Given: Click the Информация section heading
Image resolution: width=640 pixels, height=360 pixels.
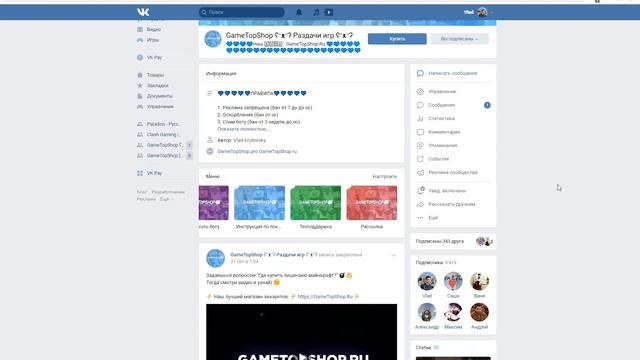Looking at the screenshot, I should [221, 73].
